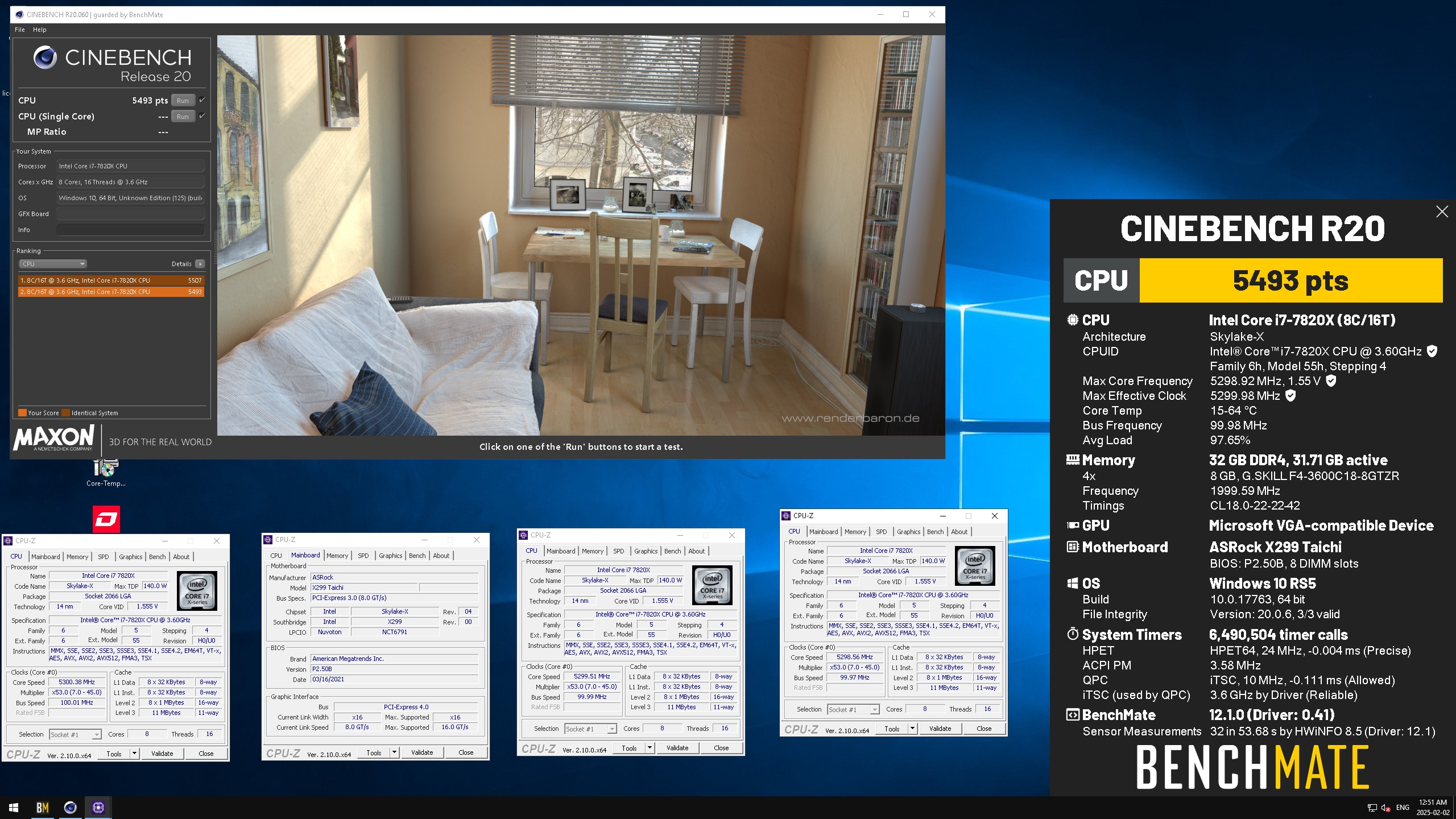Image resolution: width=1456 pixels, height=819 pixels.
Task: Click the ENG language indicator in tray
Action: pos(1403,808)
